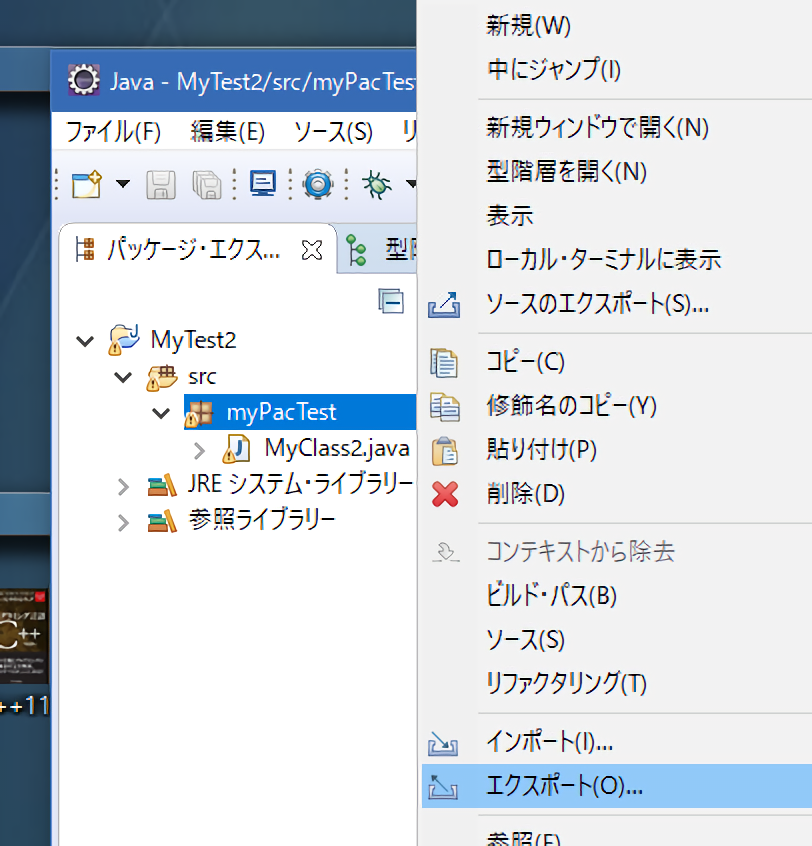Viewport: 812px width, 846px height.
Task: Click the New wizard toolbar icon
Action: coord(87,184)
